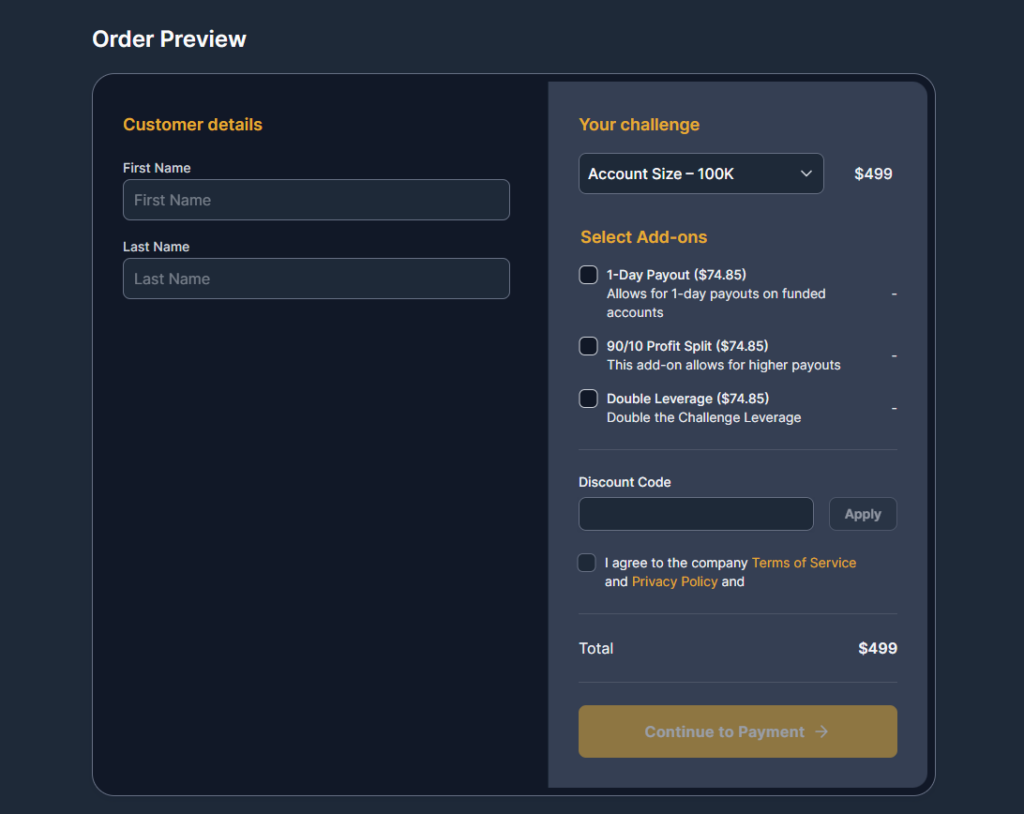
Task: Click into the First Name field
Action: (x=316, y=200)
